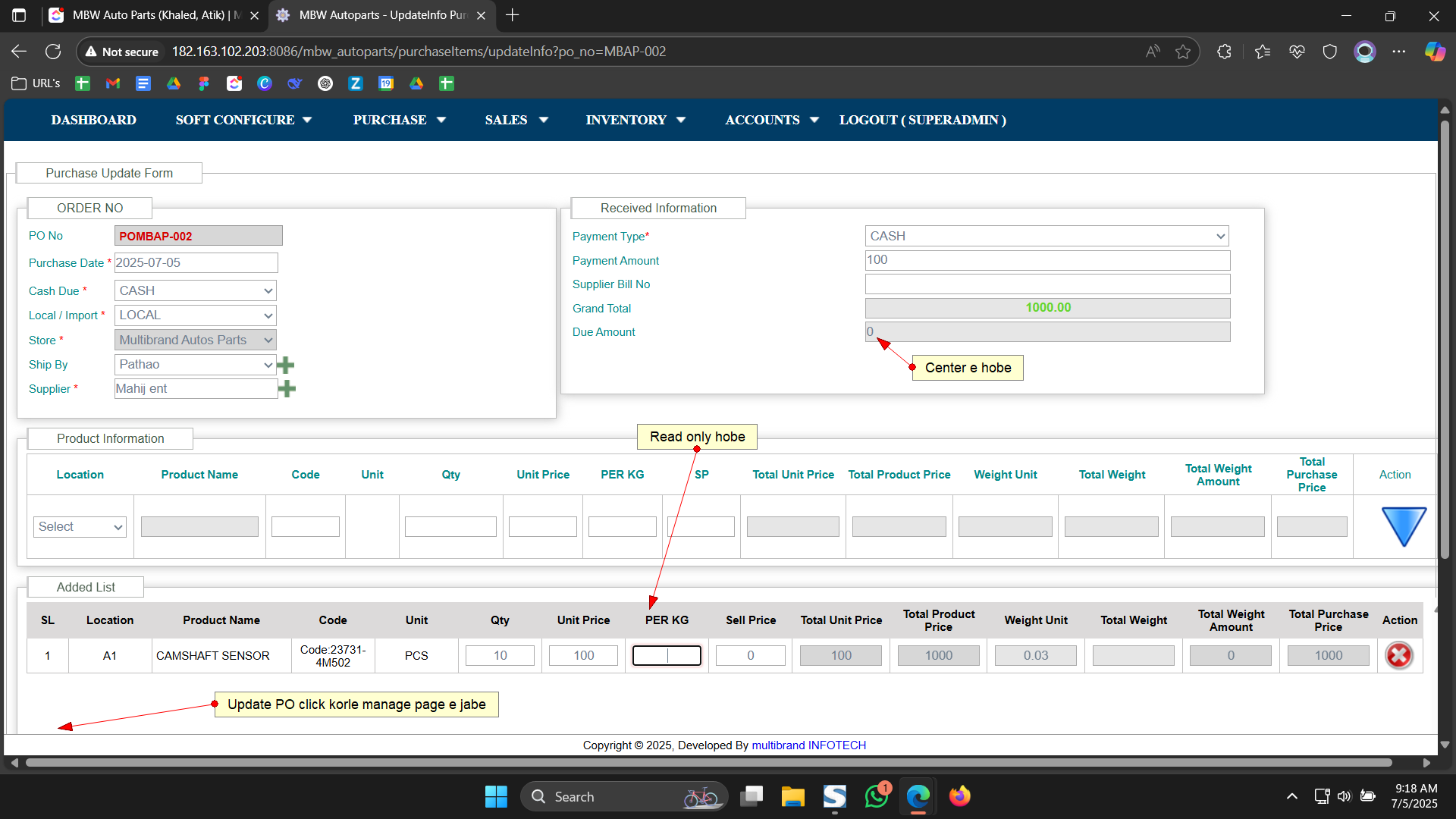
Task: Click the PER KG field in added row
Action: pos(667,656)
